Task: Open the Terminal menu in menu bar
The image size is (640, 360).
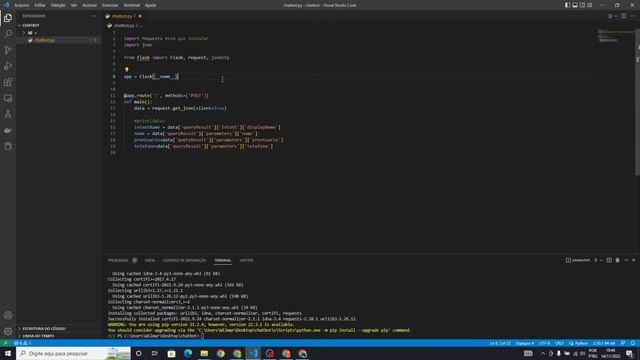Action: 131,5
